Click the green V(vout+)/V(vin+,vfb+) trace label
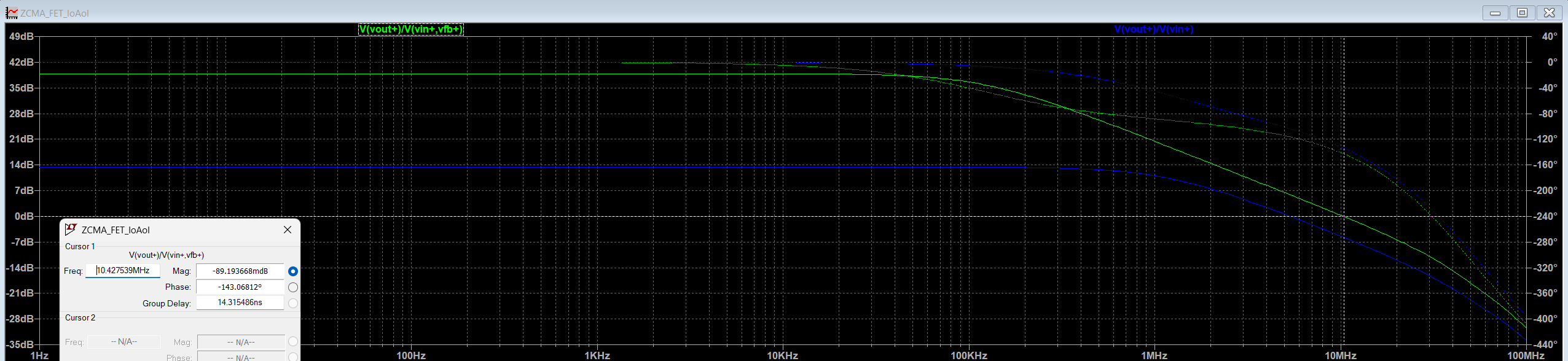The height and width of the screenshot is (361, 1568). click(x=410, y=29)
